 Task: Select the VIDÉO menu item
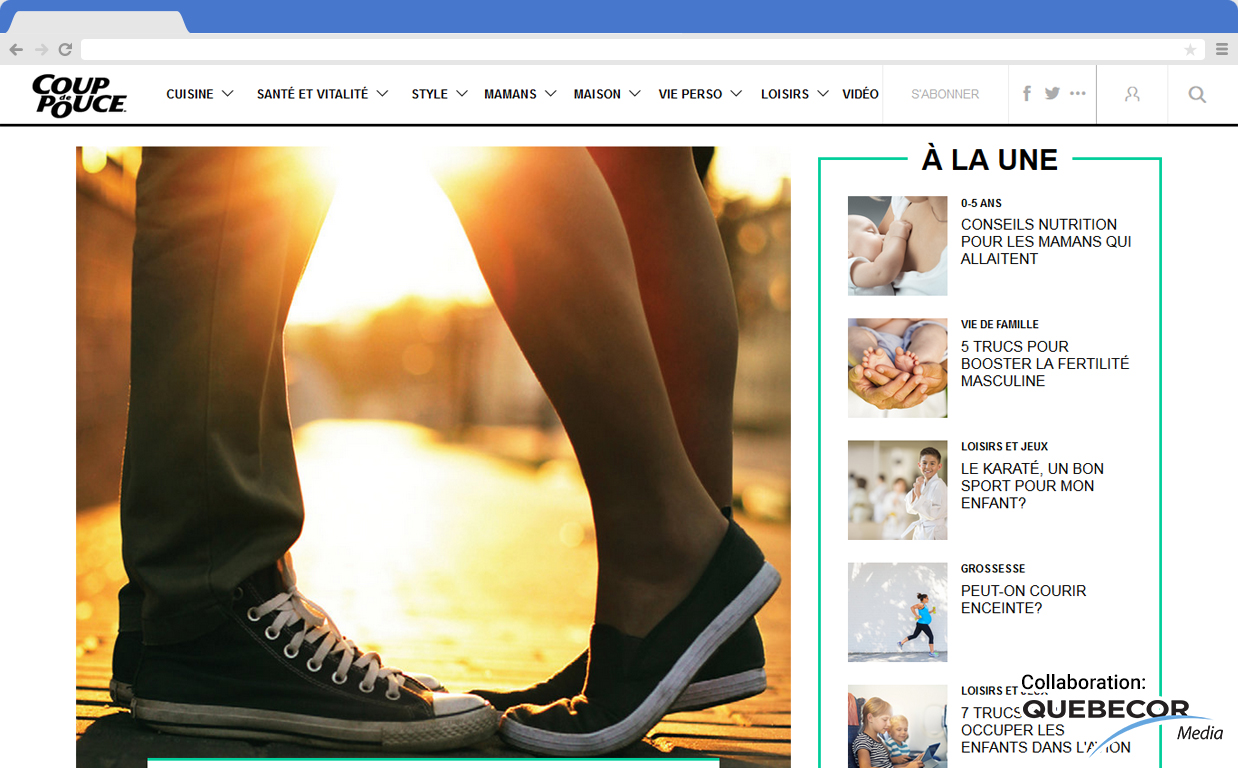pyautogui.click(x=861, y=93)
